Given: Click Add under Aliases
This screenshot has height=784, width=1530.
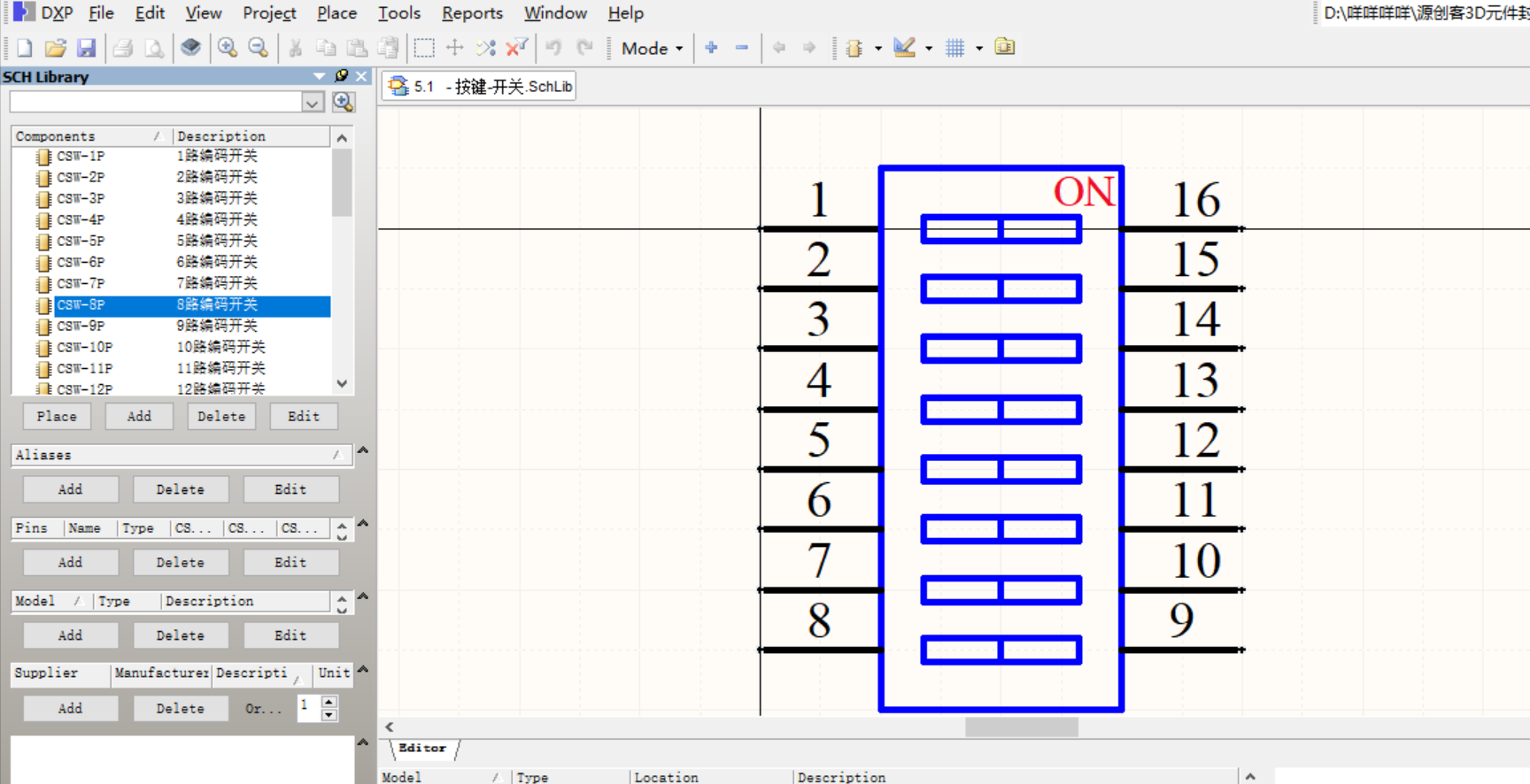Looking at the screenshot, I should click(70, 489).
